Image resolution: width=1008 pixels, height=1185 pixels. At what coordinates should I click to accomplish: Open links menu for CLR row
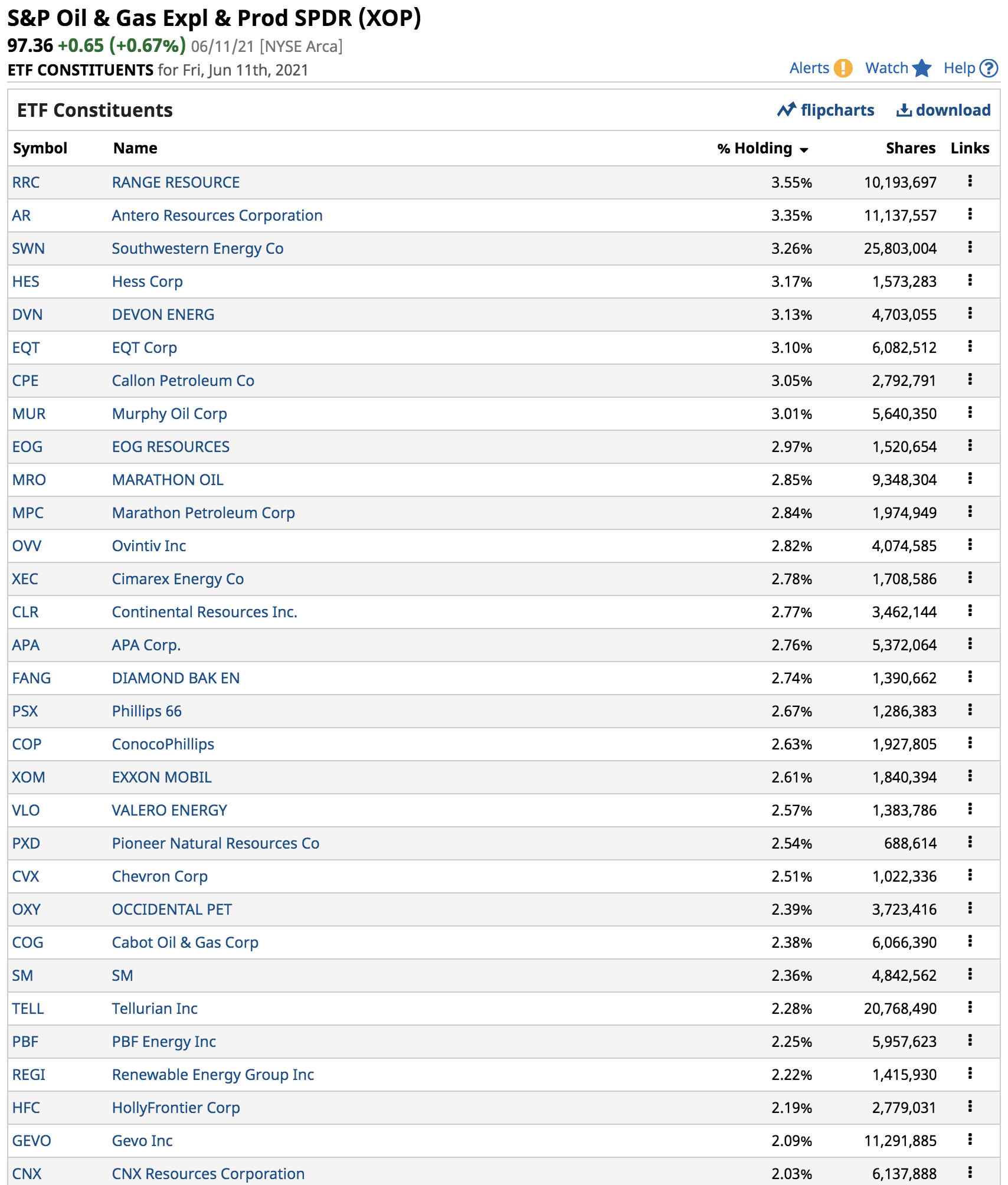click(x=970, y=611)
